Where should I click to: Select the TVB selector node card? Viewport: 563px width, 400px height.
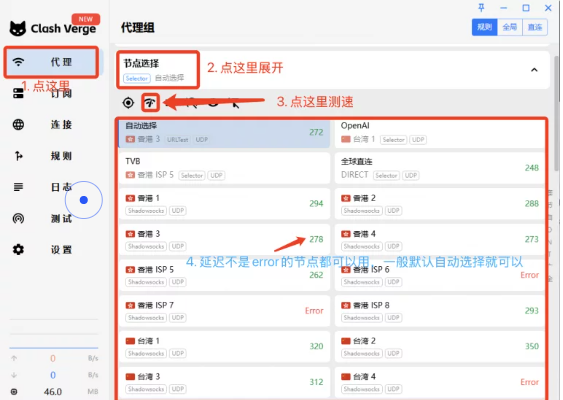(x=224, y=168)
